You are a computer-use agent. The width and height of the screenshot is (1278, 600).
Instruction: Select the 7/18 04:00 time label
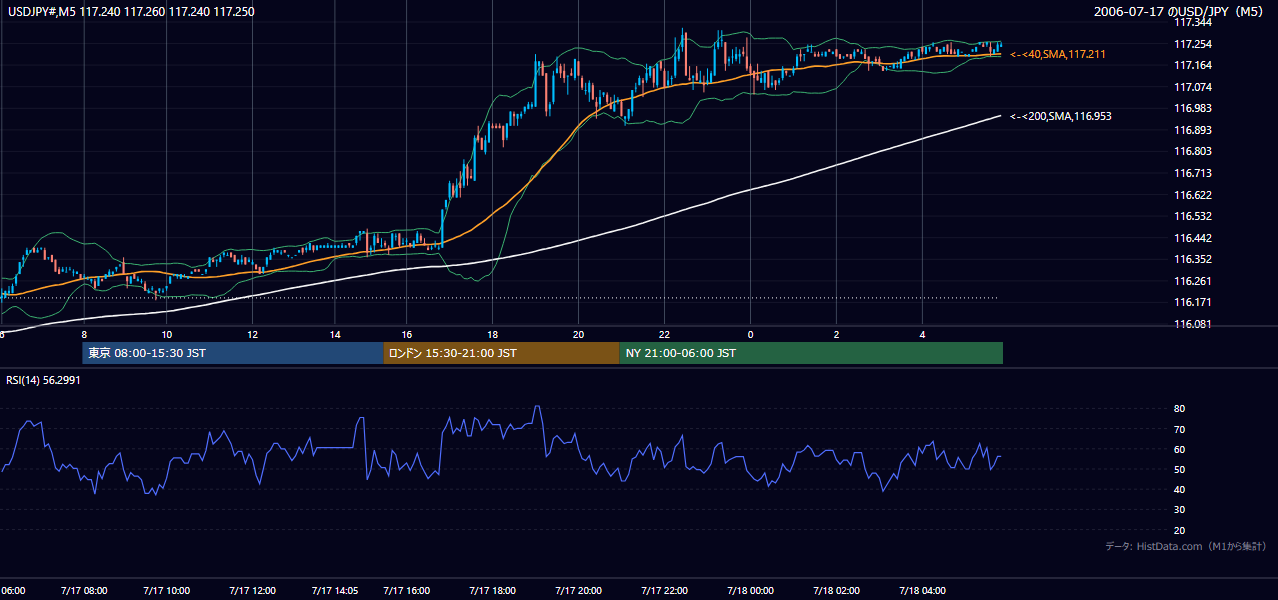[923, 590]
